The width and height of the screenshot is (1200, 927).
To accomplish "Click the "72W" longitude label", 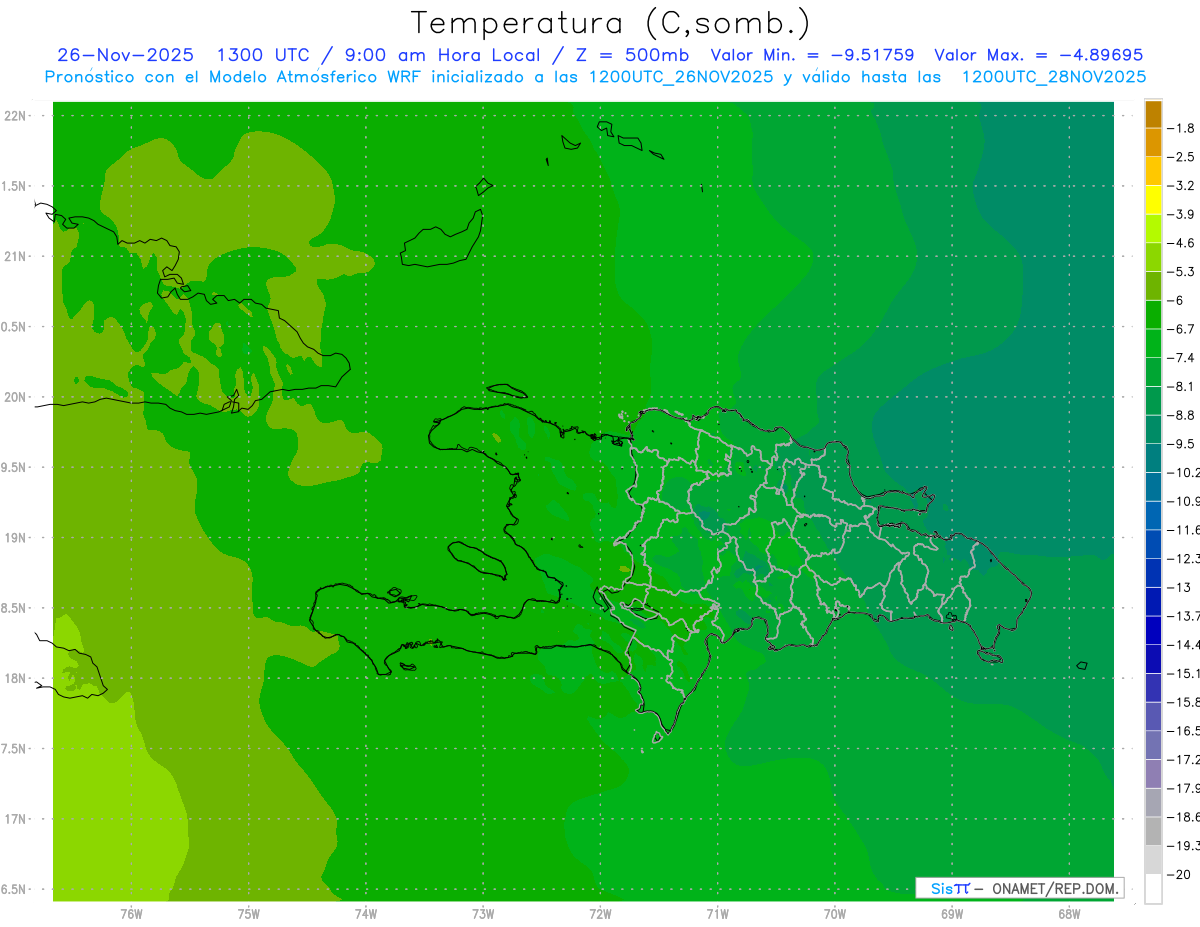I will click(x=601, y=914).
